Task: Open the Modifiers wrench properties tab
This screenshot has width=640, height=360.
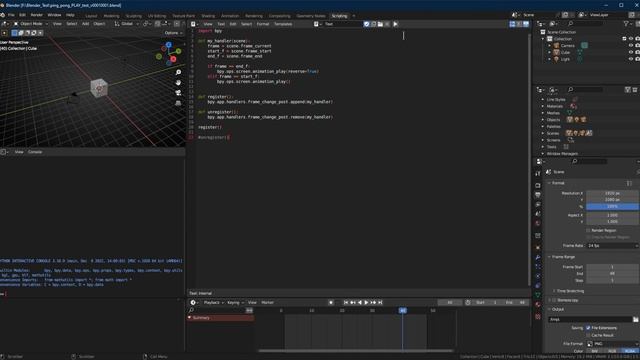Action: pos(538,257)
